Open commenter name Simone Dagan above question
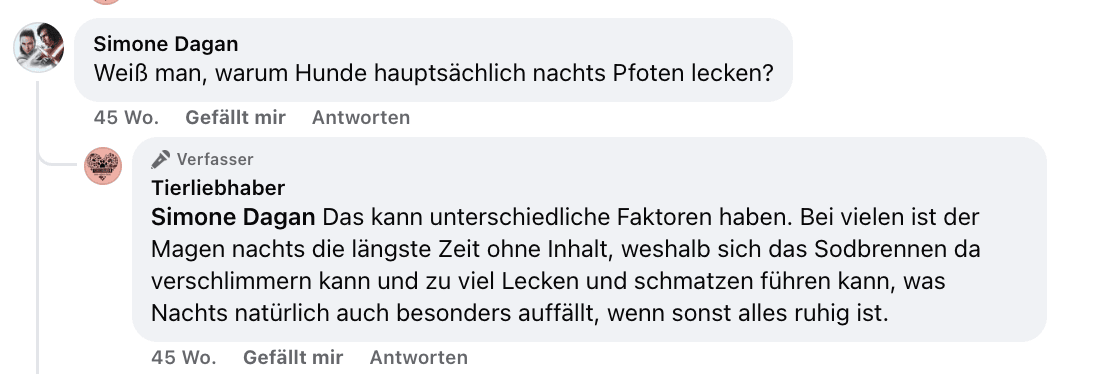 (x=166, y=44)
